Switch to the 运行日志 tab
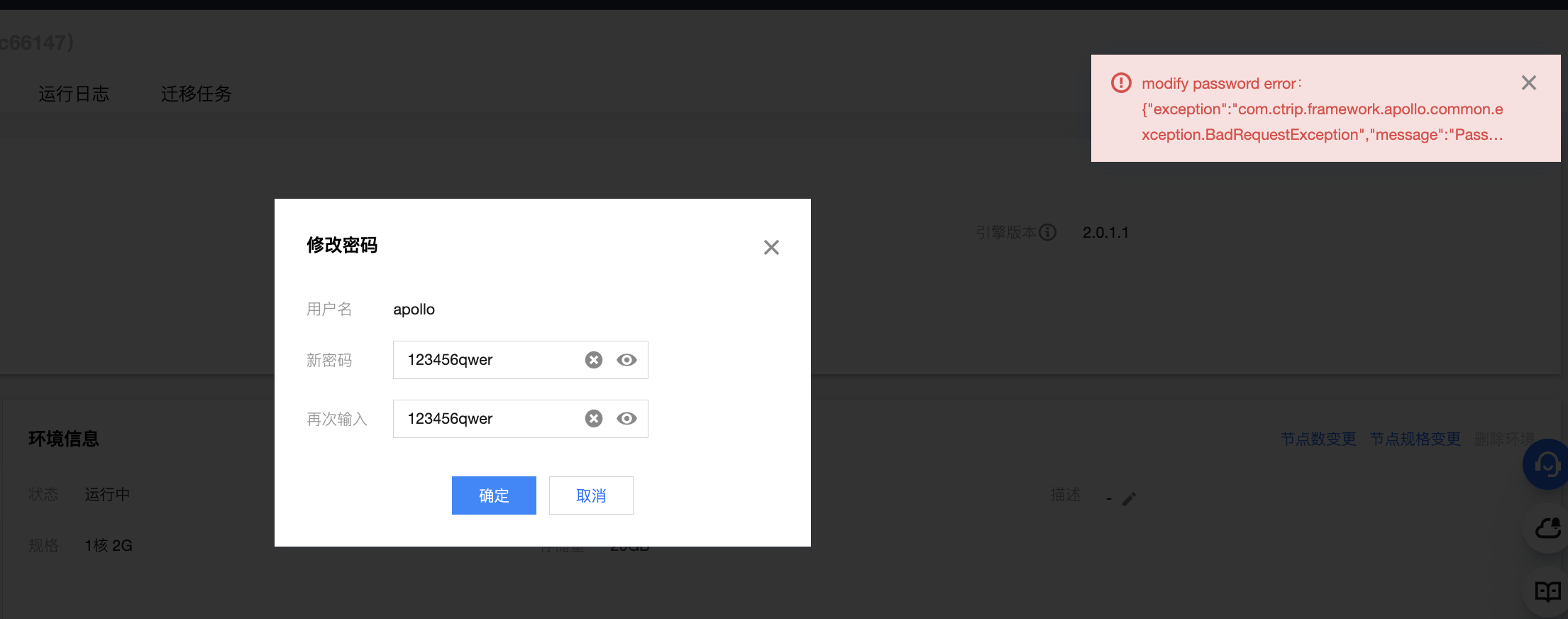This screenshot has height=619, width=1568. pyautogui.click(x=74, y=94)
